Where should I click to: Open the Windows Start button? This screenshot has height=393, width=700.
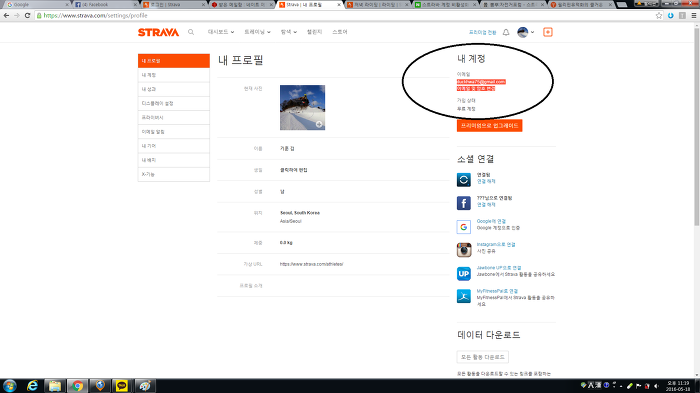click(x=9, y=385)
